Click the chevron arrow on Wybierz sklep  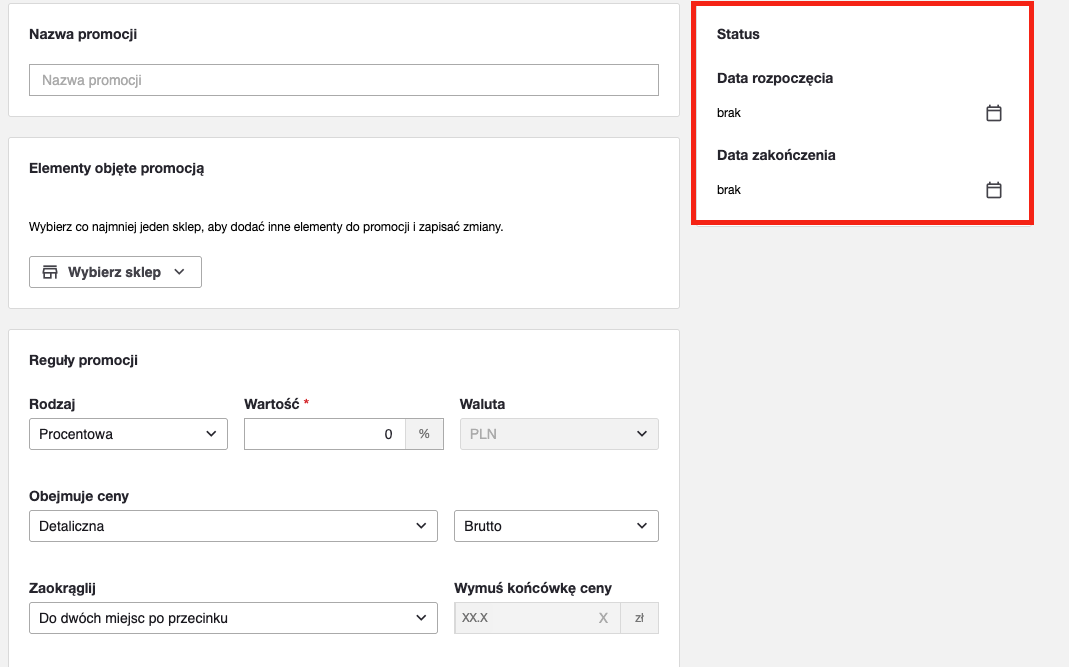(179, 272)
